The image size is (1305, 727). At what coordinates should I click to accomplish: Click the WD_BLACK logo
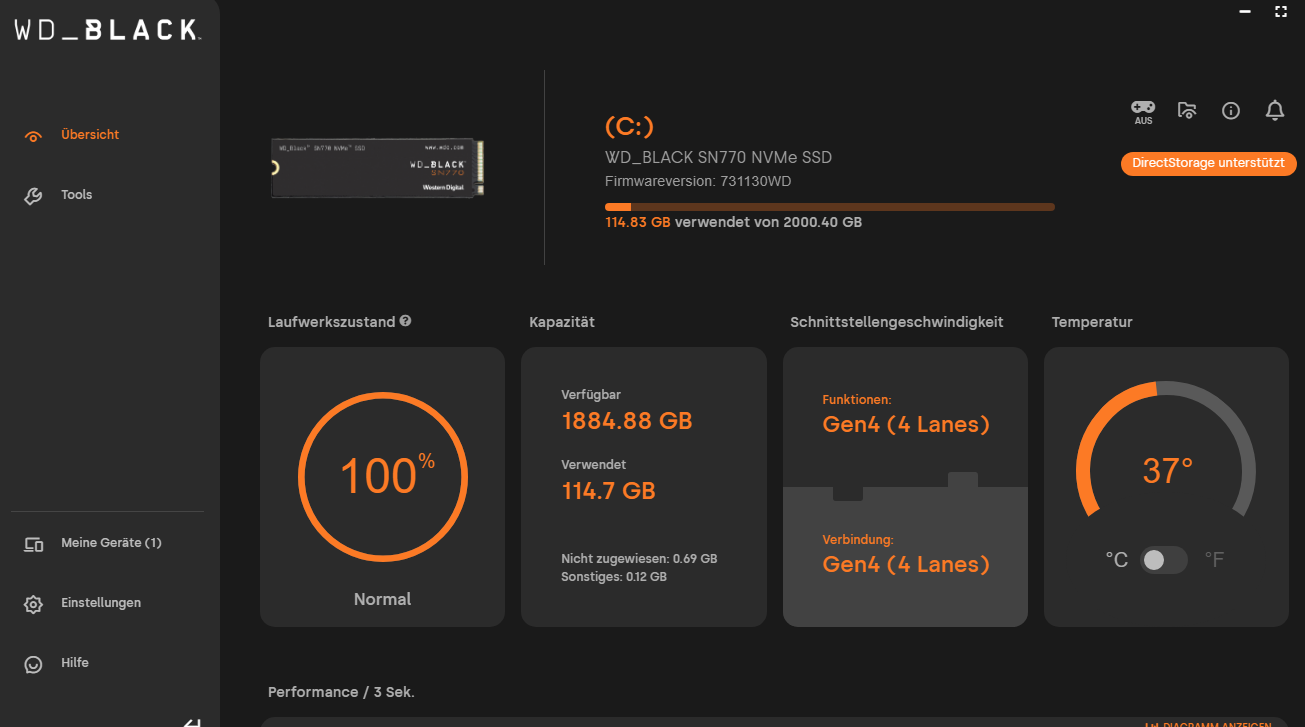[x=108, y=30]
